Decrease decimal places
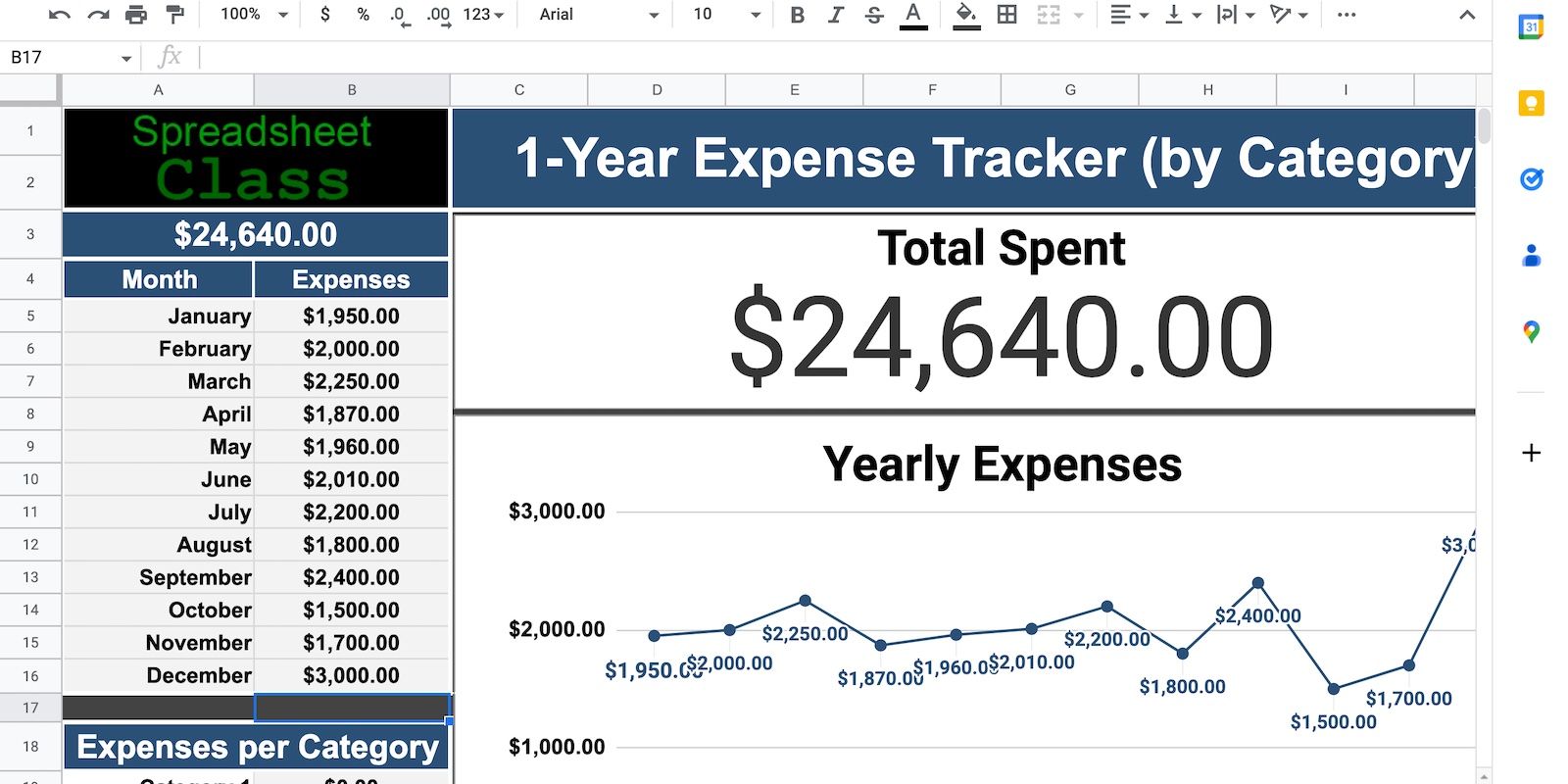This screenshot has width=1568, height=784. [400, 15]
